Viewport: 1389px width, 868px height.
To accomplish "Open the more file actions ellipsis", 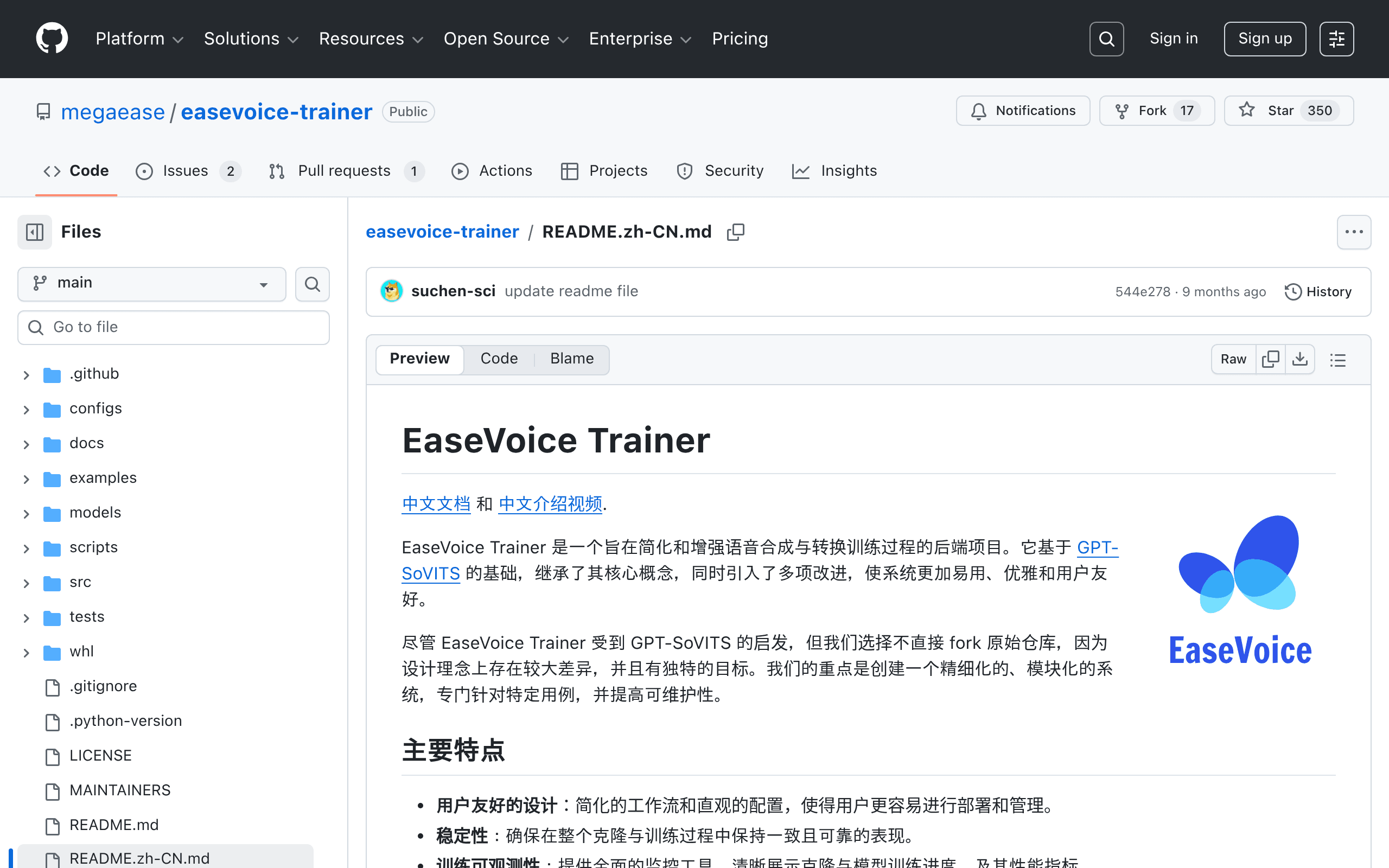I will [1354, 232].
